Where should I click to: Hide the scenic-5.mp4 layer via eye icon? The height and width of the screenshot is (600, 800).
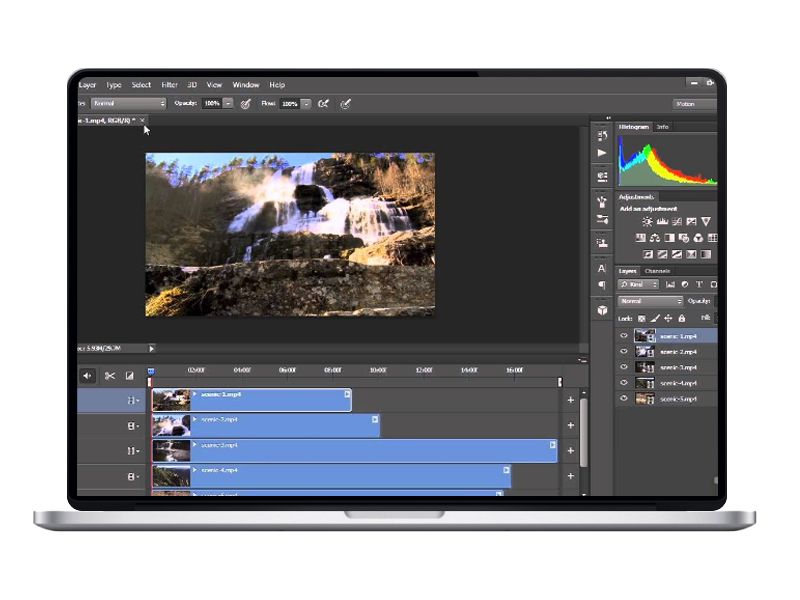coord(624,399)
